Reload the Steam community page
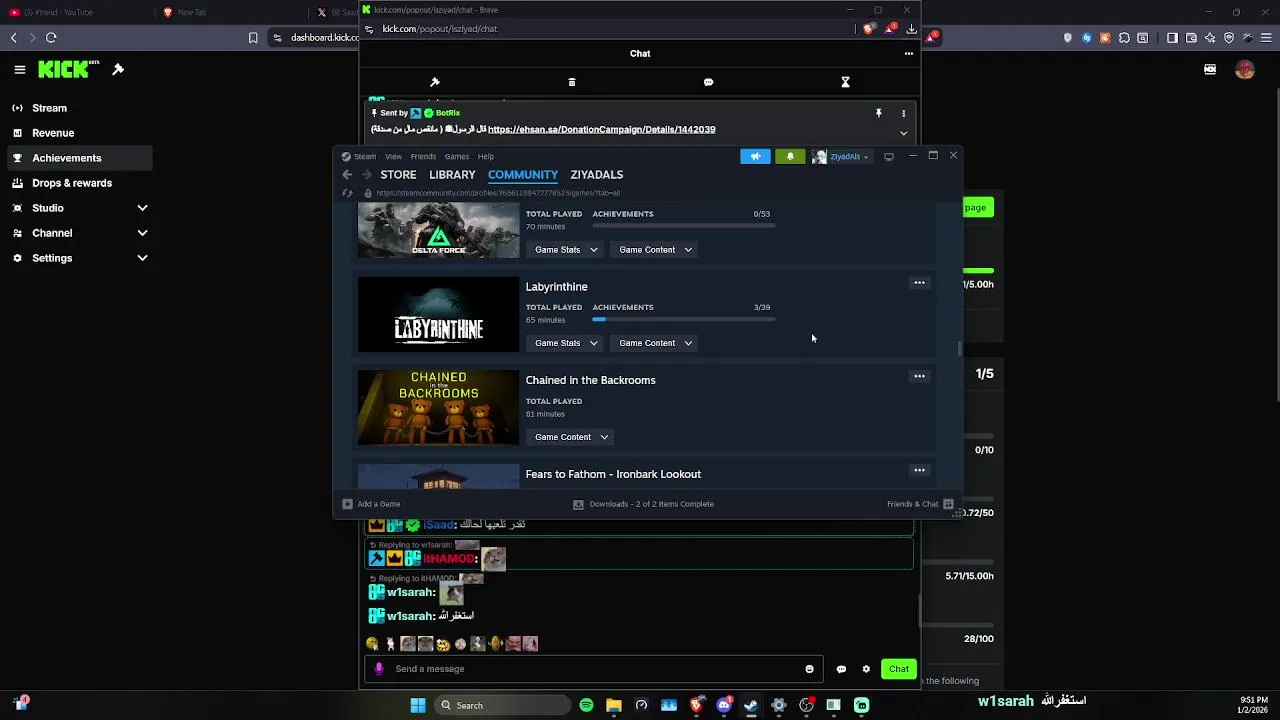 (x=347, y=193)
